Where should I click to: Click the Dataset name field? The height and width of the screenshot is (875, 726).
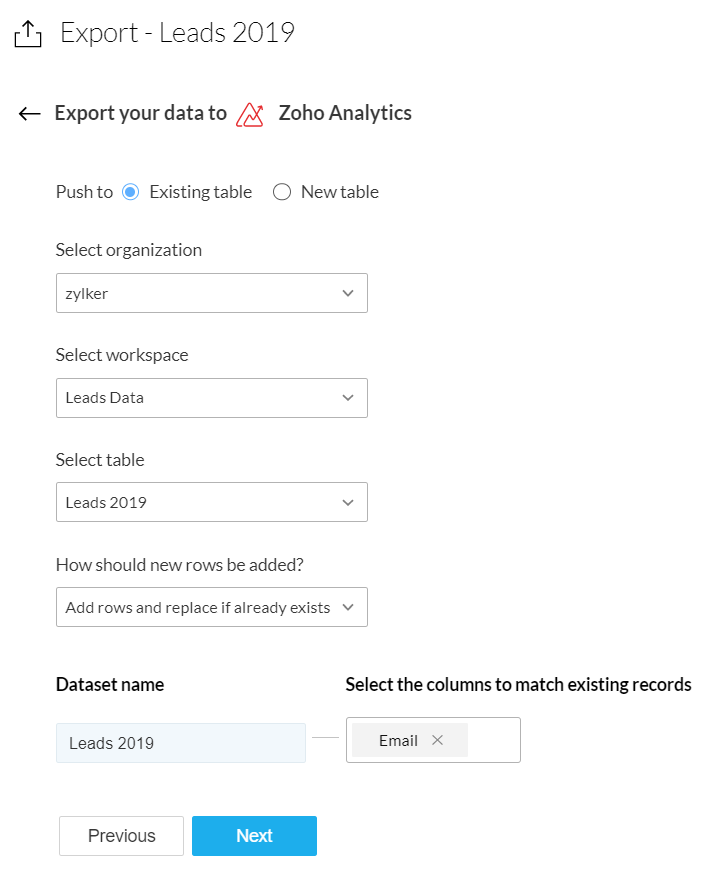point(180,743)
